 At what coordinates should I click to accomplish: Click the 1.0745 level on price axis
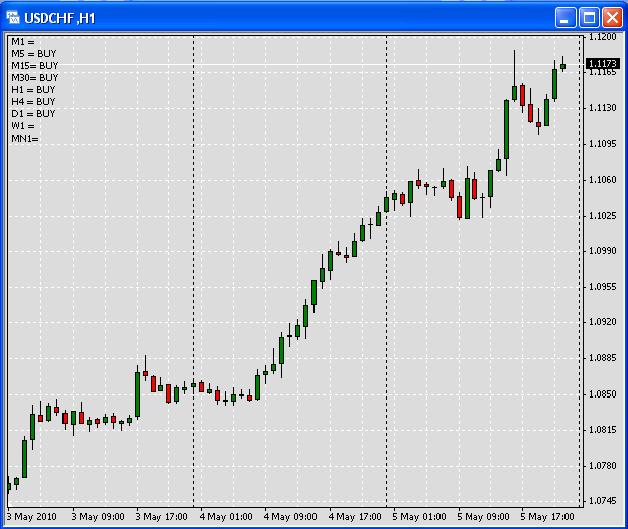click(x=603, y=501)
